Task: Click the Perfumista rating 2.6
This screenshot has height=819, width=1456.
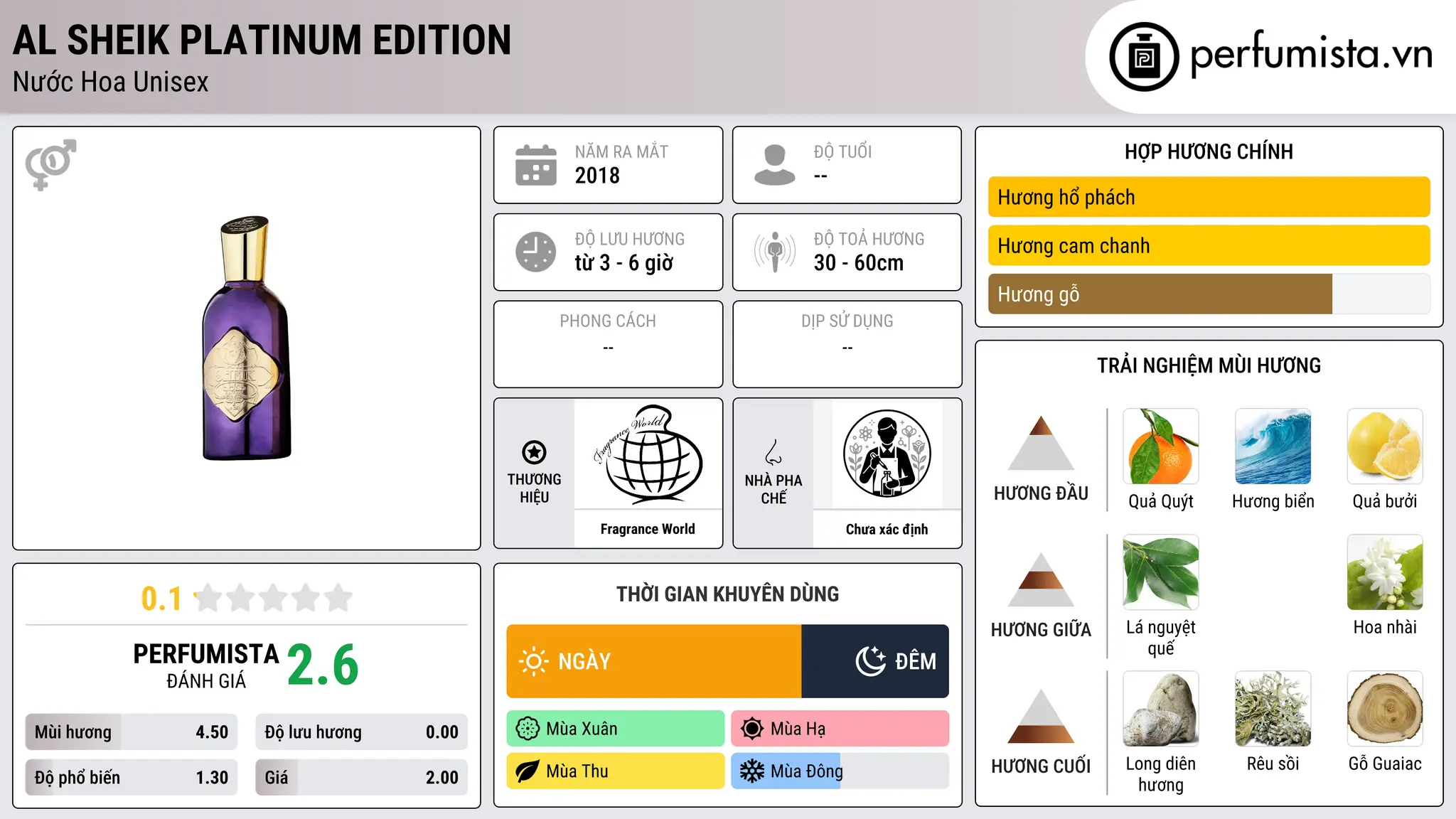Action: [x=323, y=665]
